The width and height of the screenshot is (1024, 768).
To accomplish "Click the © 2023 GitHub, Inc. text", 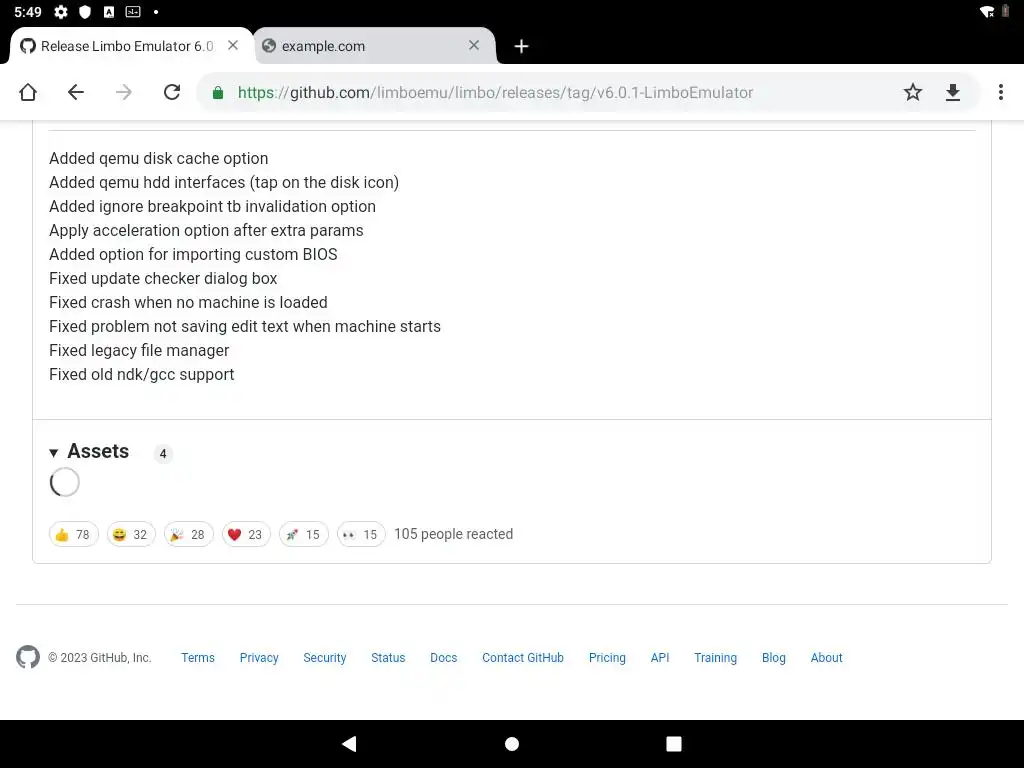I will 99,658.
